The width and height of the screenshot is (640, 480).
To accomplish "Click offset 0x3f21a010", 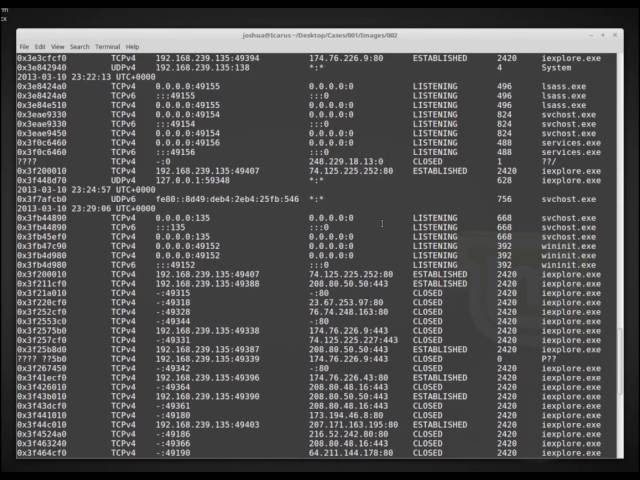I will click(42, 293).
